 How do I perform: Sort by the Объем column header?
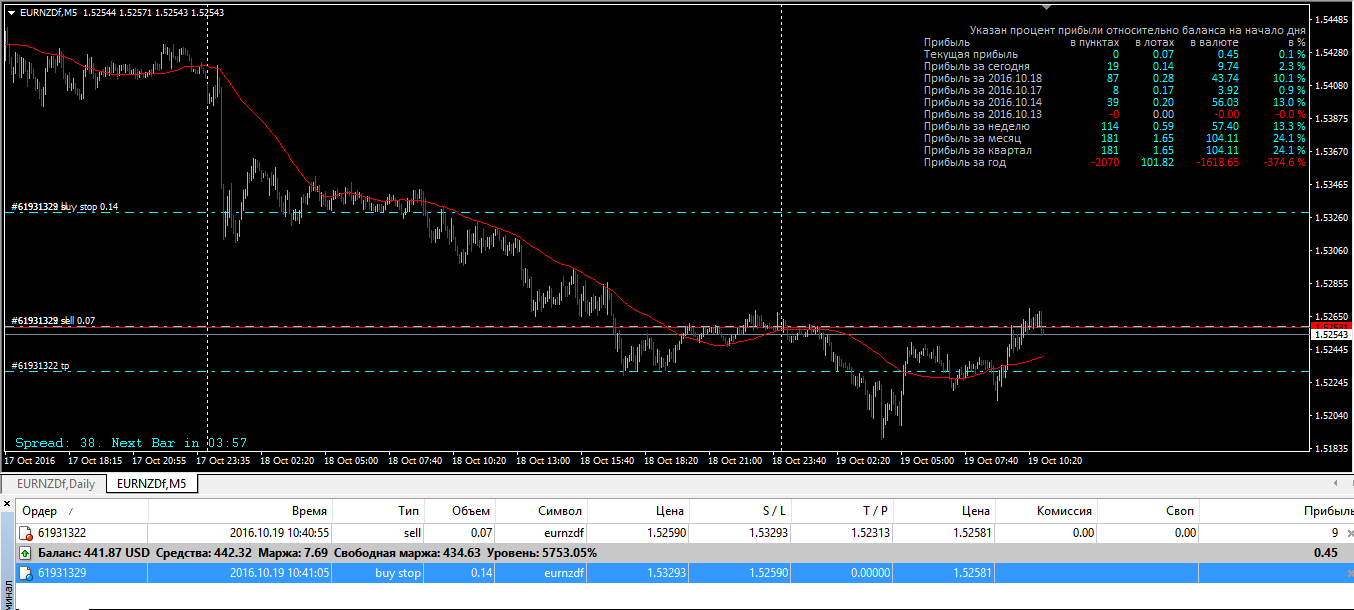(459, 511)
